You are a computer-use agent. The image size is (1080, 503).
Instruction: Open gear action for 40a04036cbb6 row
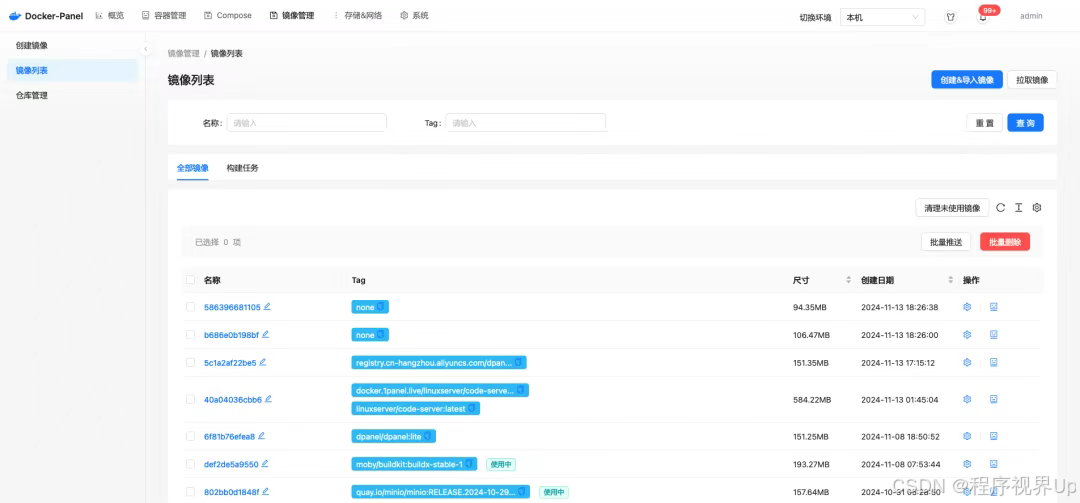[967, 398]
